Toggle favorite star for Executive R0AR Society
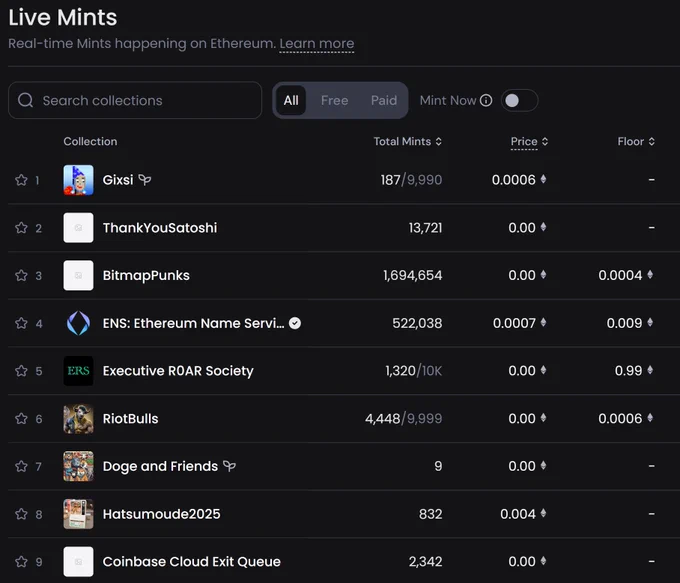This screenshot has height=583, width=680. tap(21, 371)
